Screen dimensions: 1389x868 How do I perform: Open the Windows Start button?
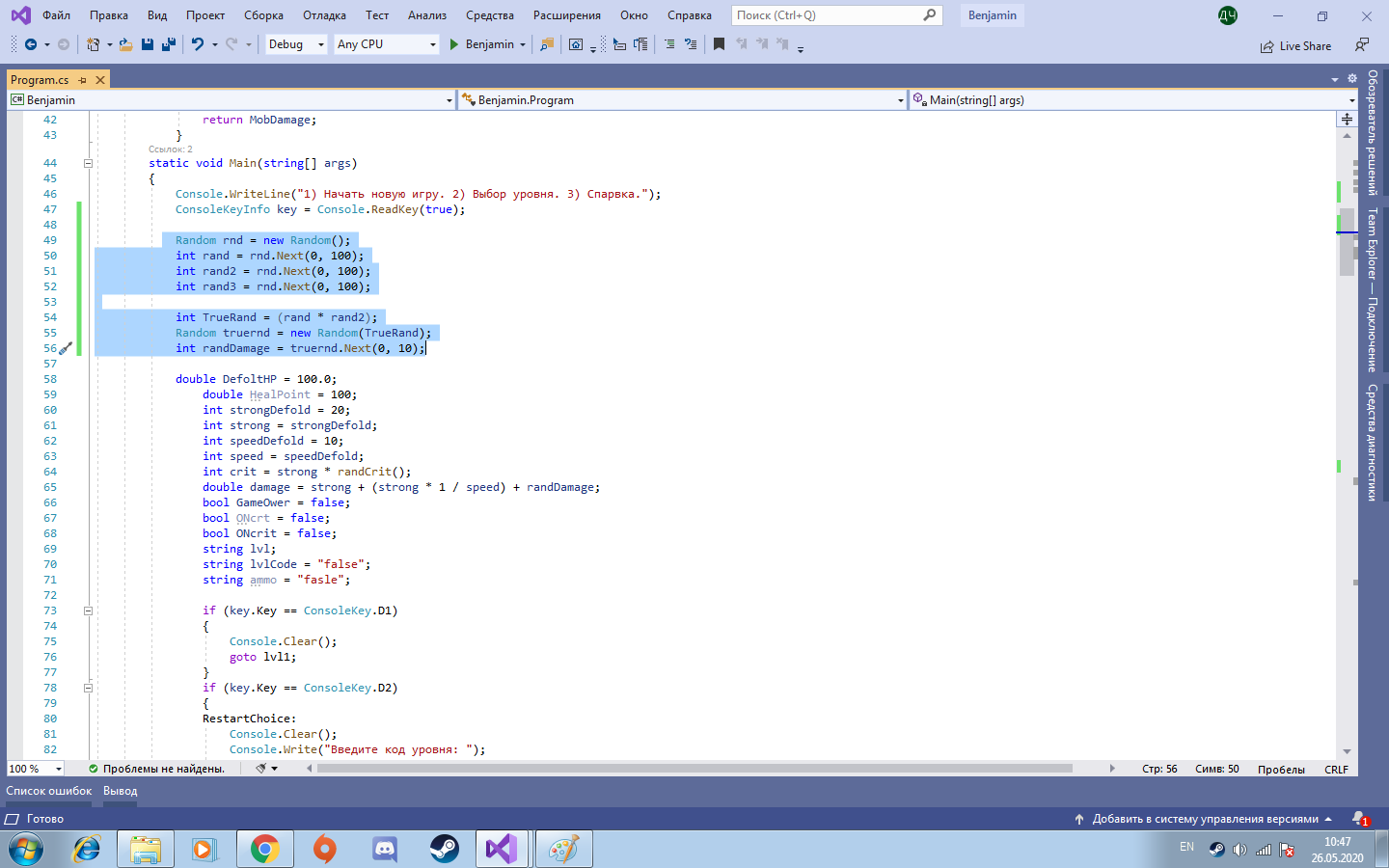coord(26,850)
